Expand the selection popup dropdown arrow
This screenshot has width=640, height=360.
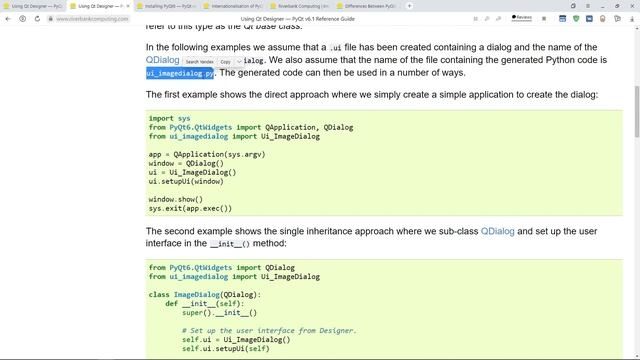coord(239,62)
